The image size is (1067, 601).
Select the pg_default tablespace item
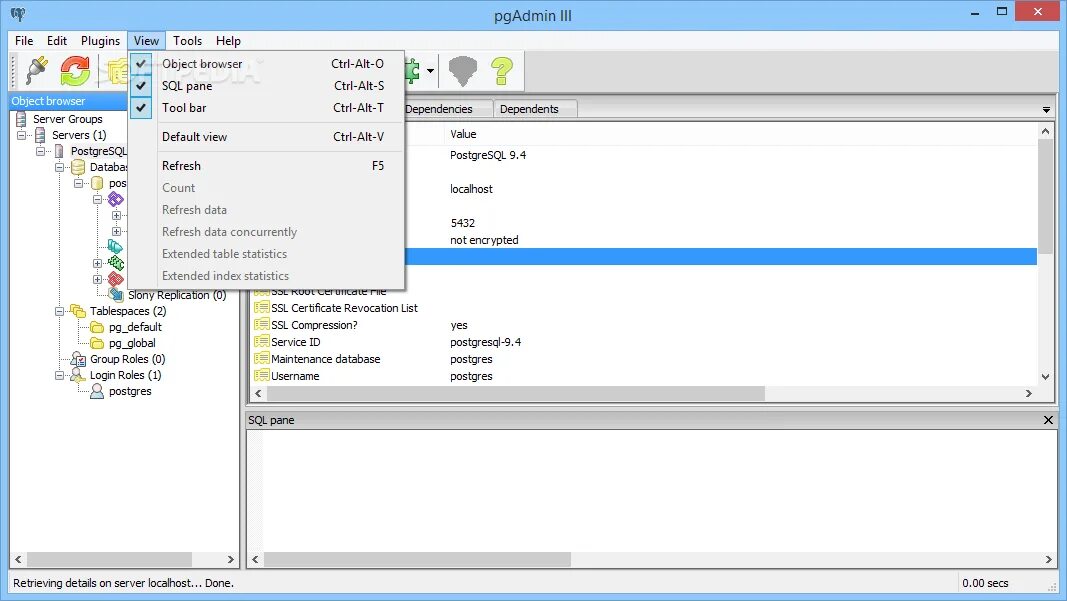click(x=135, y=327)
